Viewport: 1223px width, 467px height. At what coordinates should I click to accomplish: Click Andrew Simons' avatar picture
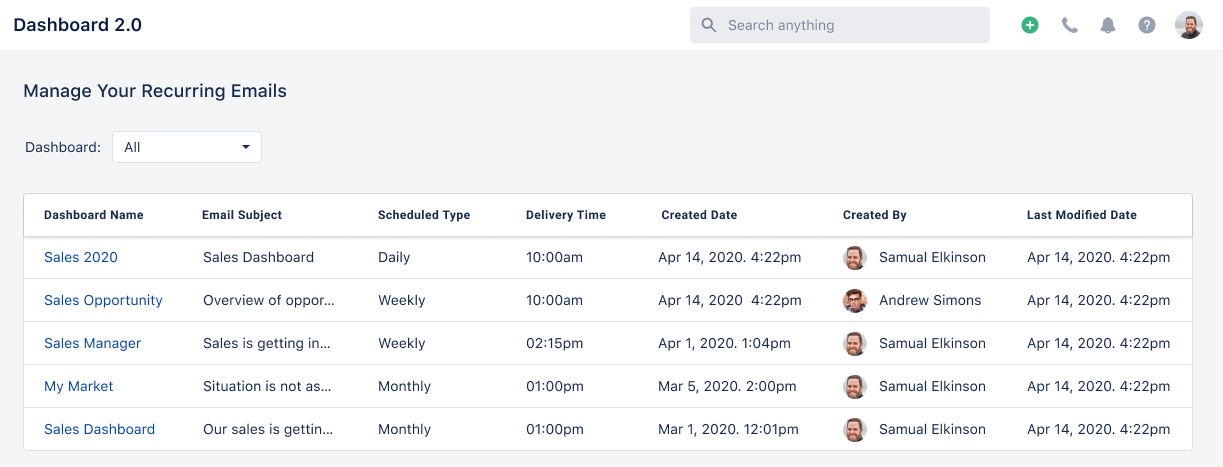coord(855,300)
